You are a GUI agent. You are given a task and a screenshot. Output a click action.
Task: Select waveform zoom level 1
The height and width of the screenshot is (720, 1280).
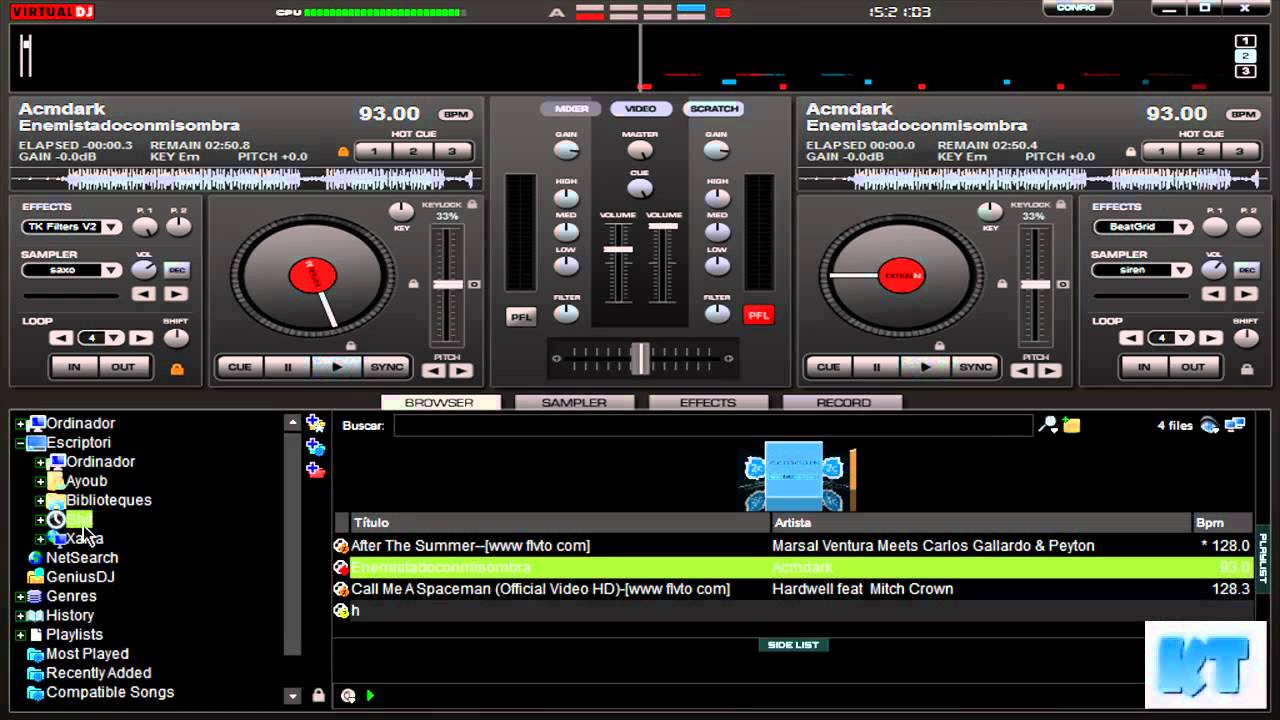click(1245, 41)
